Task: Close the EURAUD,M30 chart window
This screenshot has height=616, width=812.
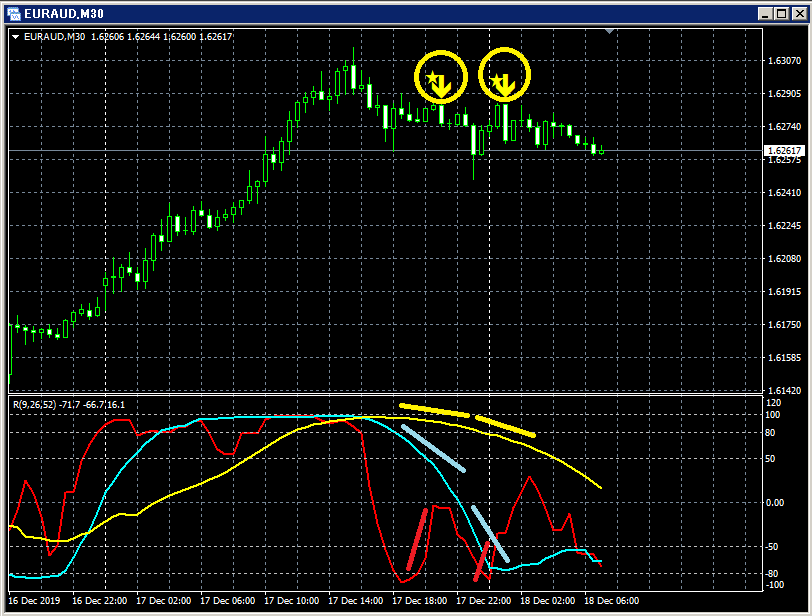Action: (x=799, y=14)
